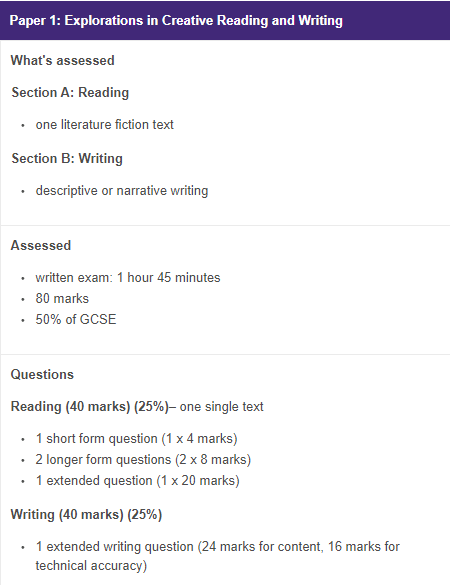Viewport: 450px width, 585px height.
Task: Click the "Section A: Reading" heading
Action: pos(70,93)
